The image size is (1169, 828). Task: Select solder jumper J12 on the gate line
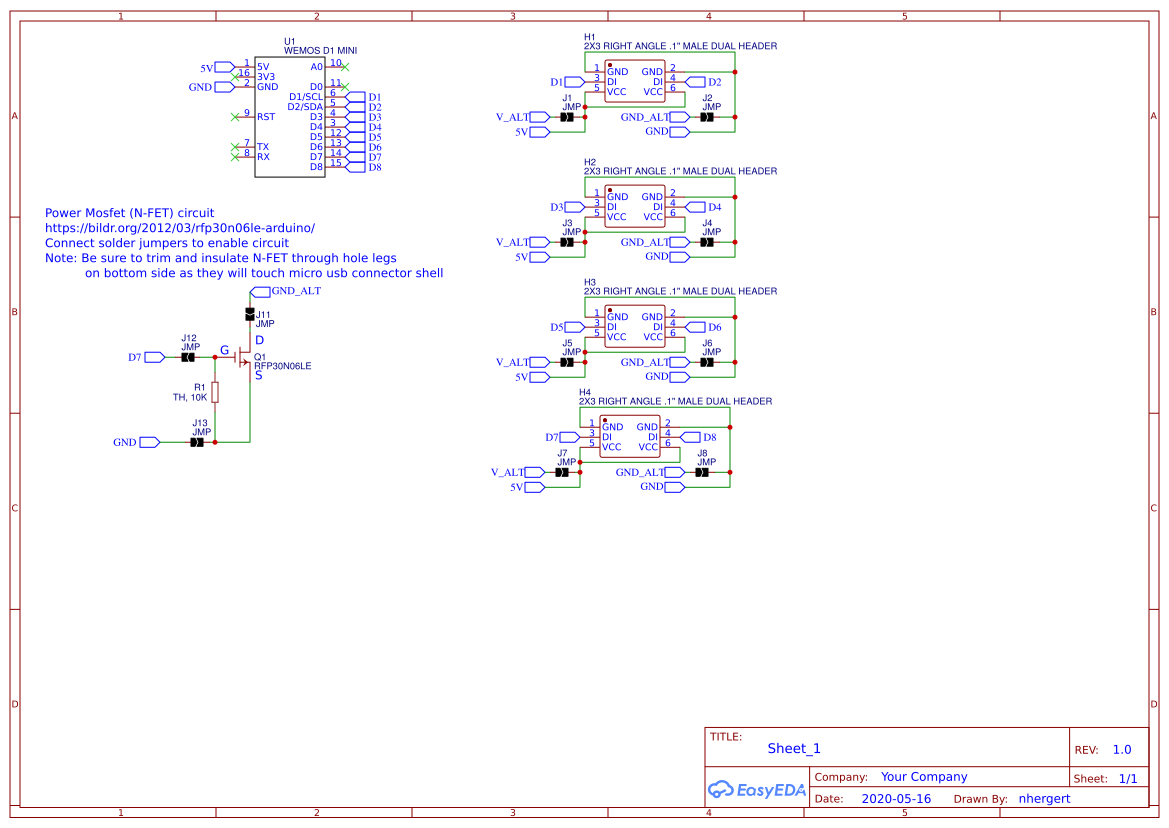187,356
